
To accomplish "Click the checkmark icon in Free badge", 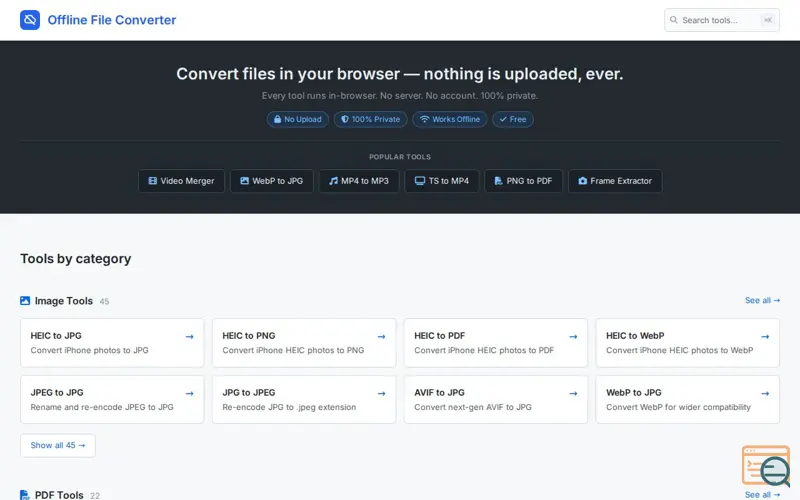I will (x=503, y=119).
